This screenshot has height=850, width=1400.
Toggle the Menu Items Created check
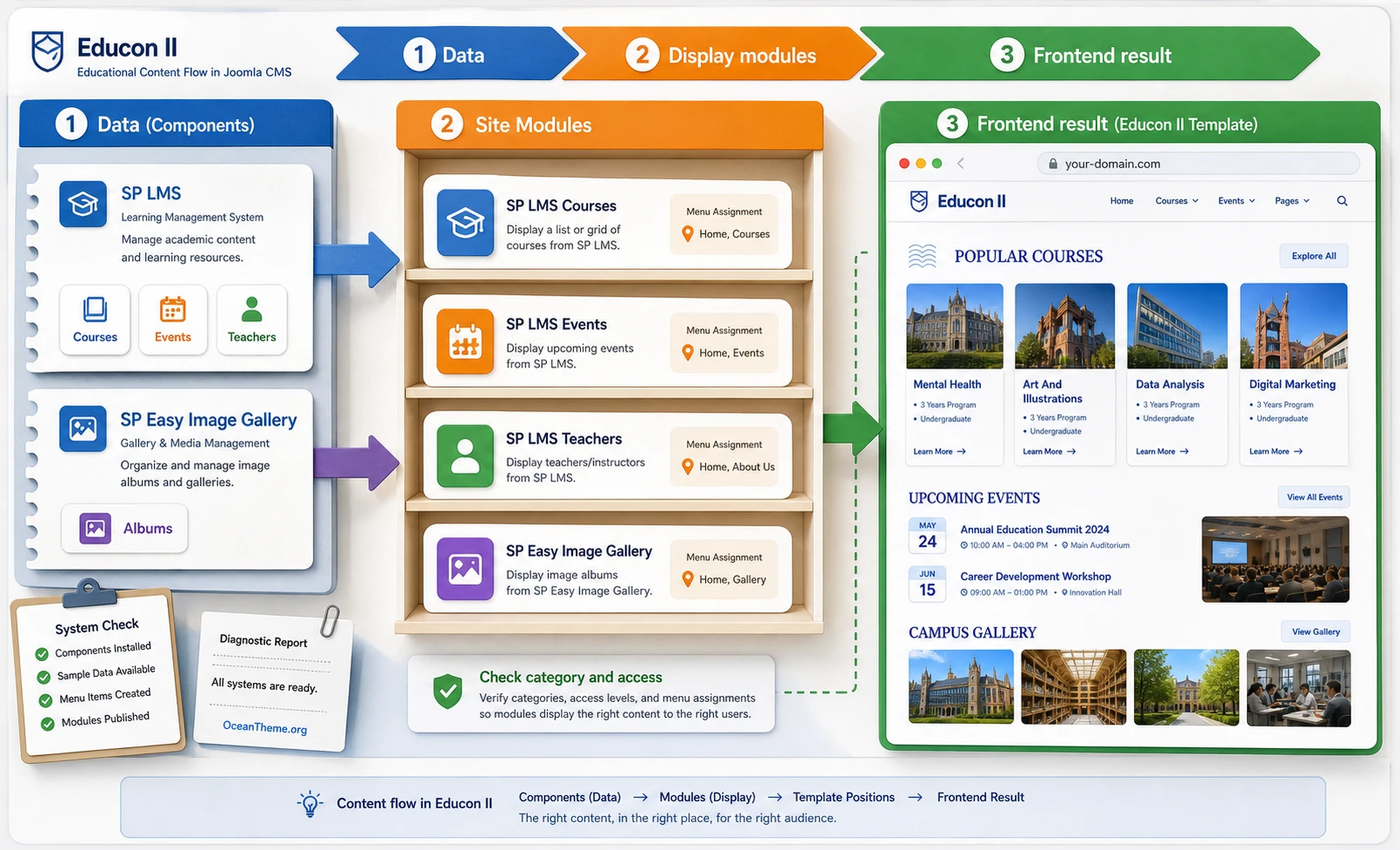point(45,700)
